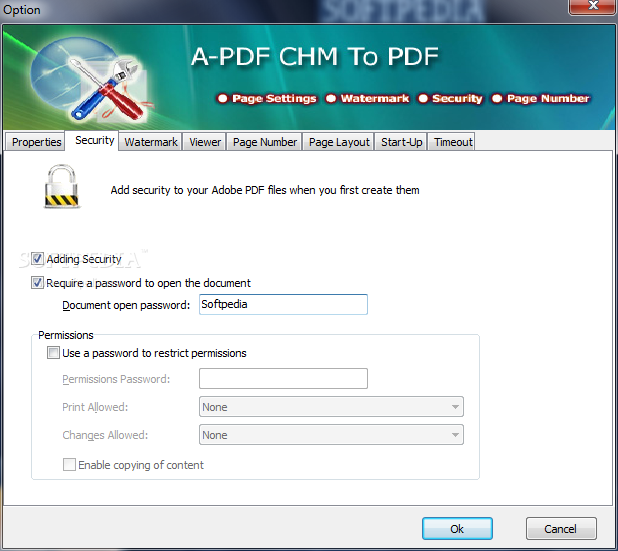This screenshot has height=551, width=618.
Task: Open the Viewer tab
Action: (x=205, y=142)
